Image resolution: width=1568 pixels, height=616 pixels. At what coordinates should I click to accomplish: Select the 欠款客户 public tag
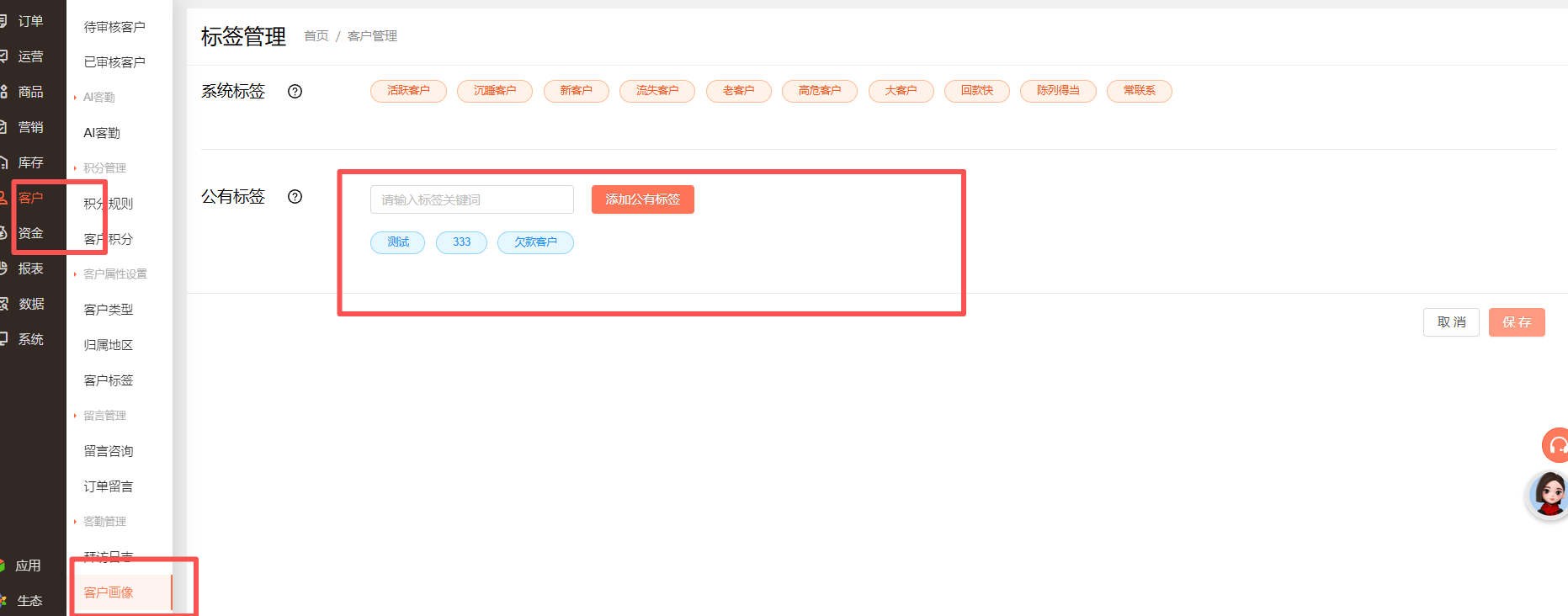(x=535, y=242)
